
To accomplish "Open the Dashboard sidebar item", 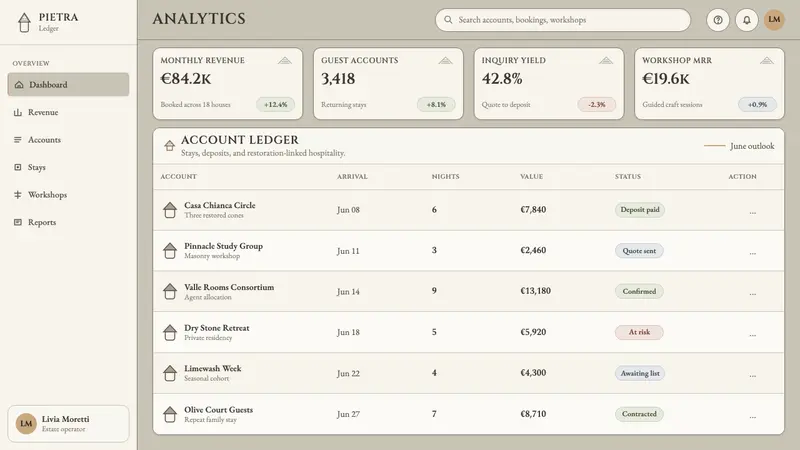I will coord(68,85).
